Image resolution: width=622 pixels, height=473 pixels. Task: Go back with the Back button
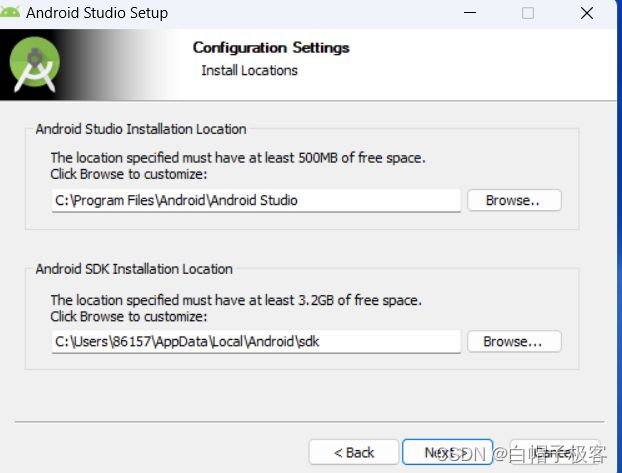click(354, 452)
